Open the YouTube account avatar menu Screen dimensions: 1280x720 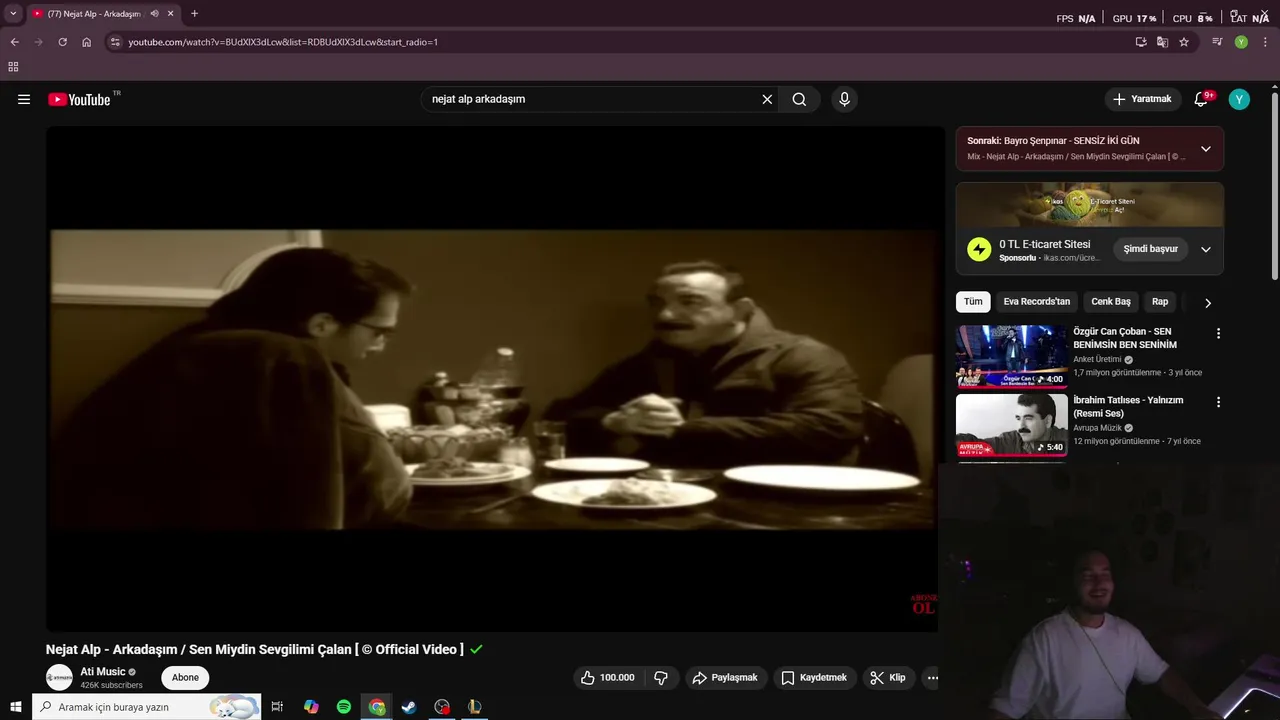tap(1239, 99)
